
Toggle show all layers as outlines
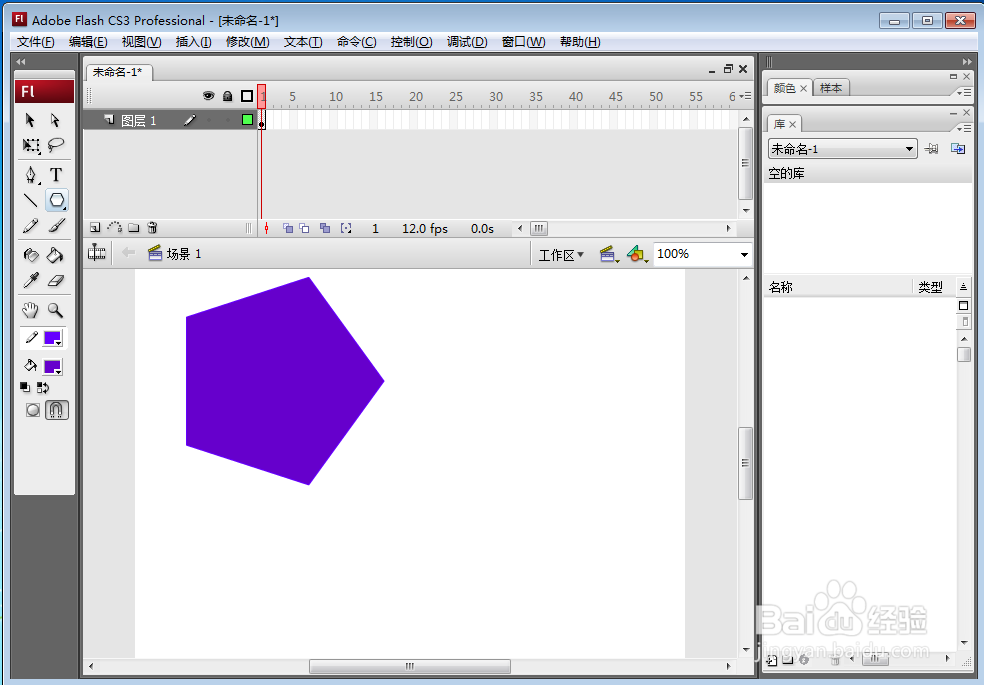coord(247,96)
